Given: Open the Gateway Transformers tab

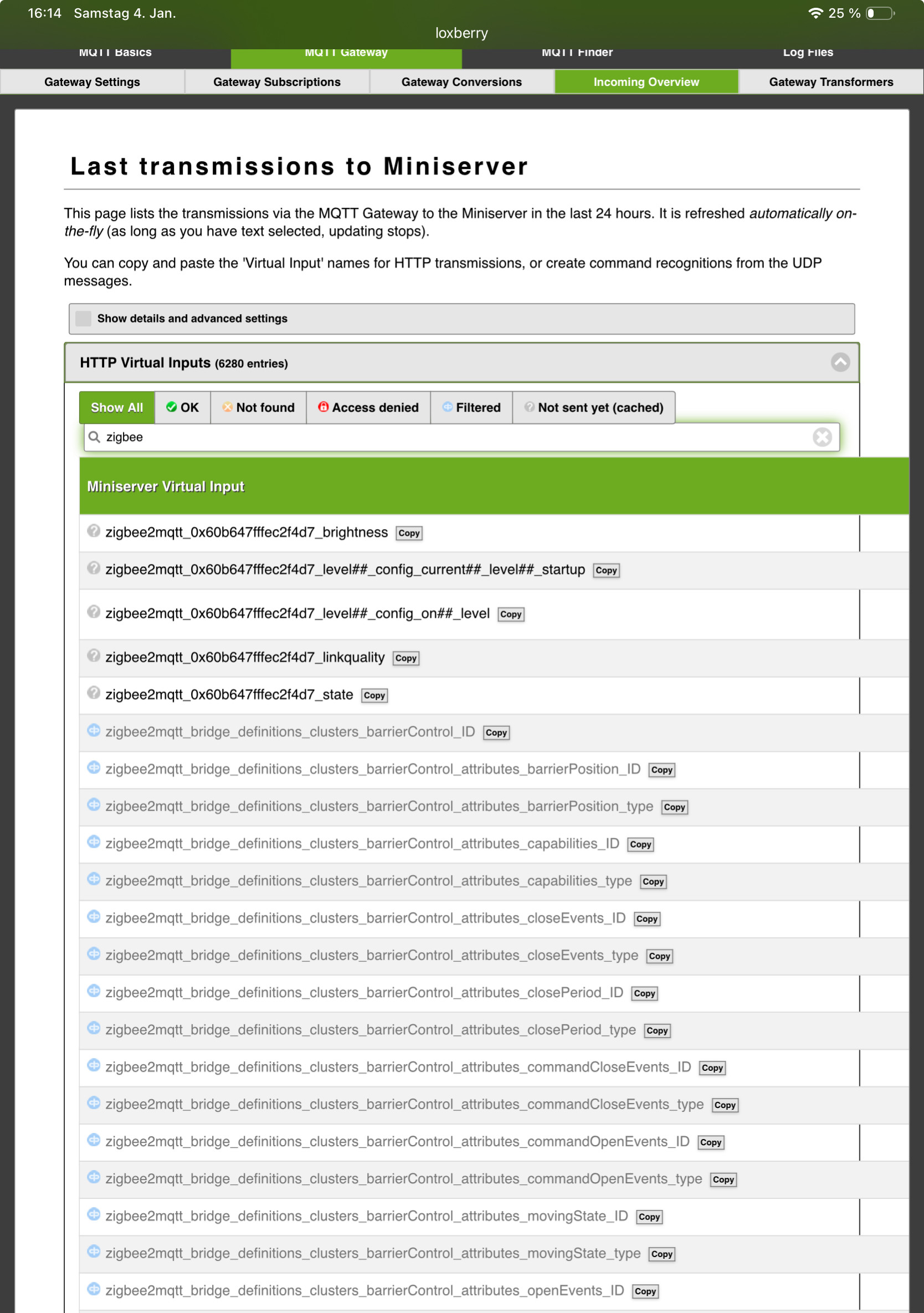Looking at the screenshot, I should coord(831,82).
